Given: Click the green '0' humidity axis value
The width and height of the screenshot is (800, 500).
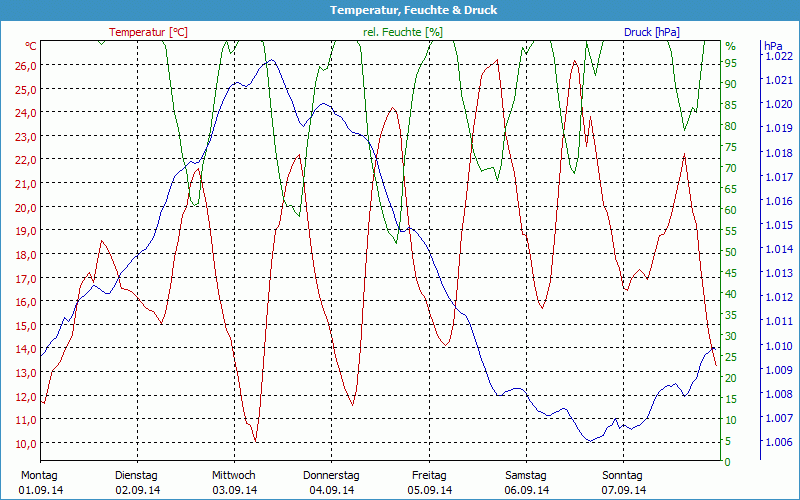Looking at the screenshot, I should pos(728,462).
